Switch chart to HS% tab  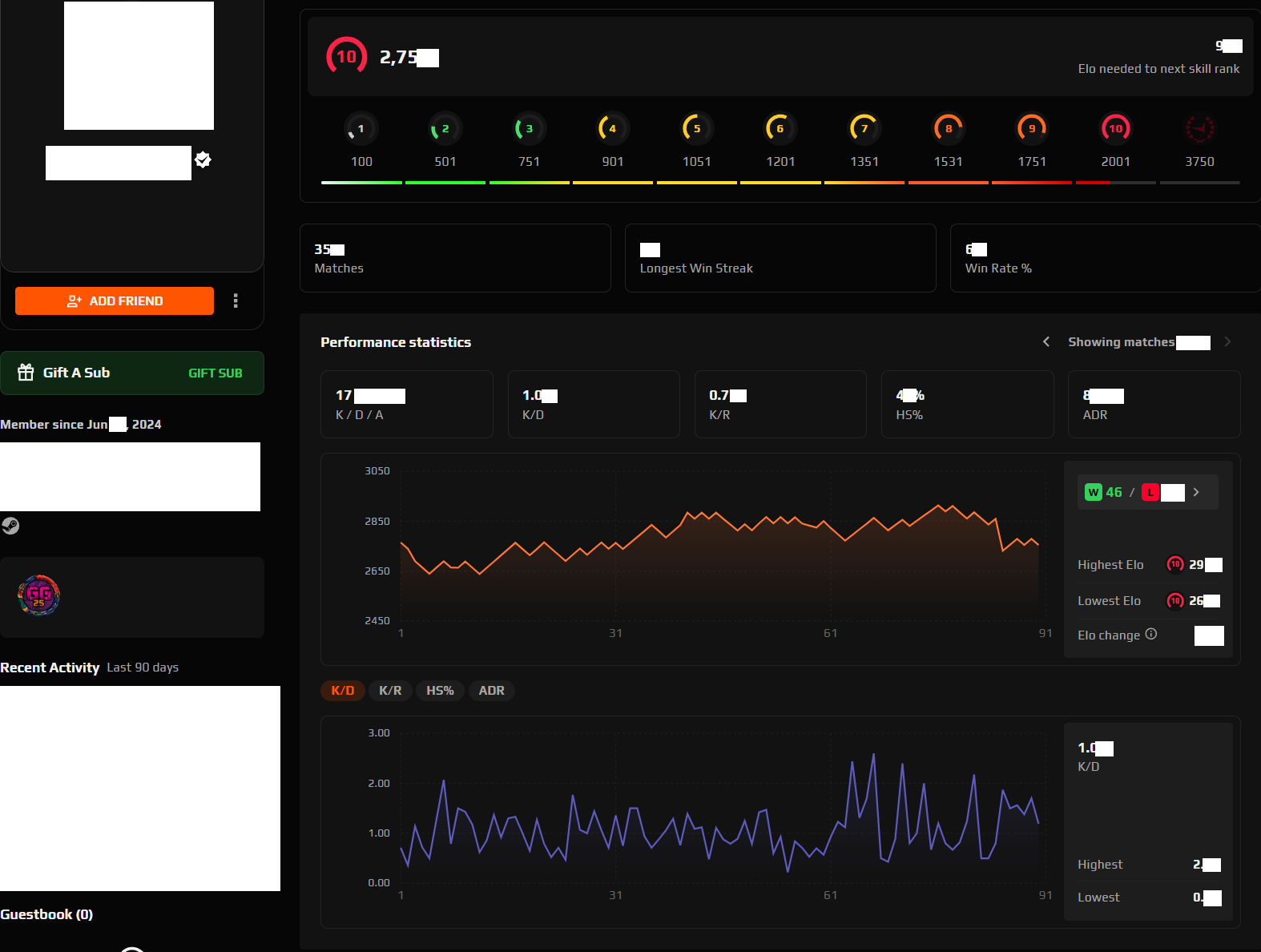click(440, 691)
